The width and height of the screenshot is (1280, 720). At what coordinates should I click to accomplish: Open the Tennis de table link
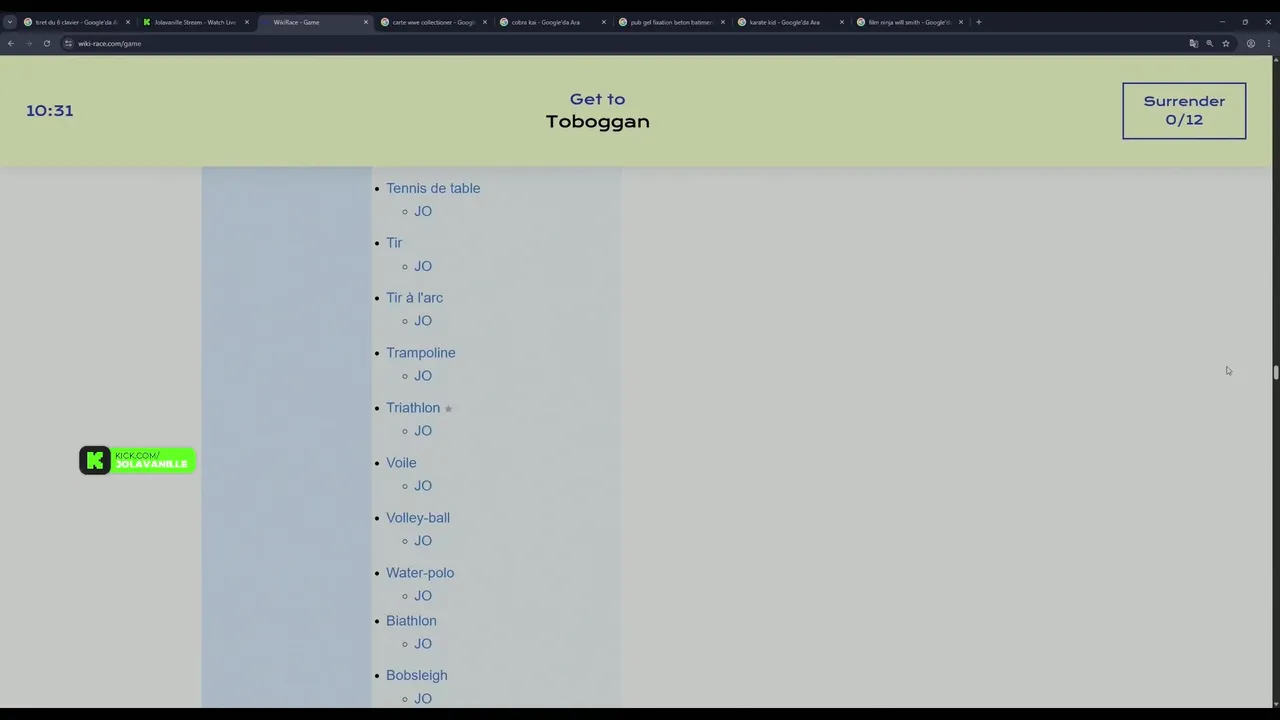point(433,188)
